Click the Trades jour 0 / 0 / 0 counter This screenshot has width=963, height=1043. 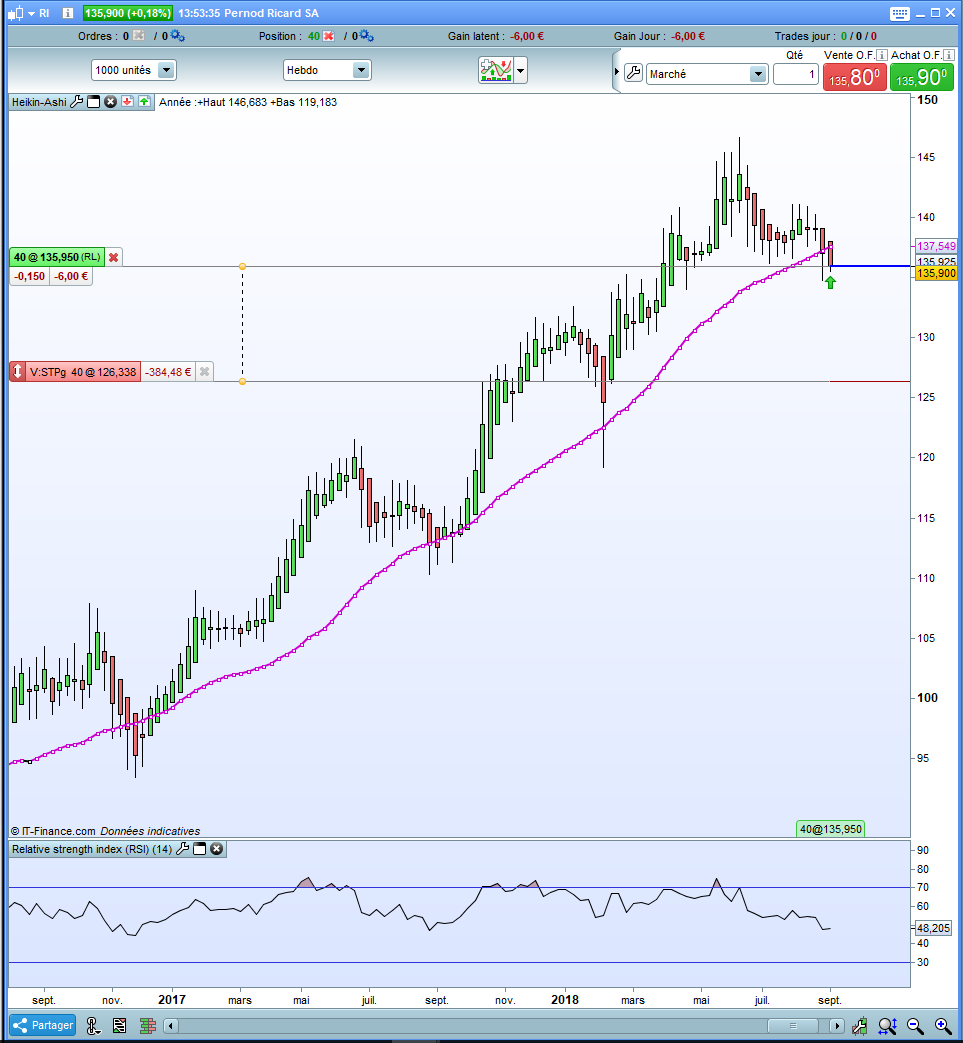pos(859,36)
